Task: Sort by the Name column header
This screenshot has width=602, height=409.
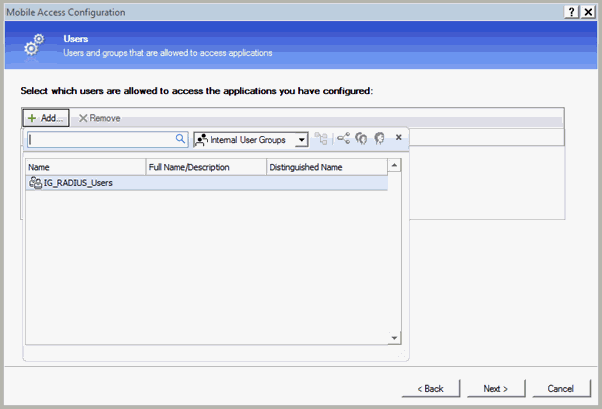Action: pyautogui.click(x=85, y=167)
